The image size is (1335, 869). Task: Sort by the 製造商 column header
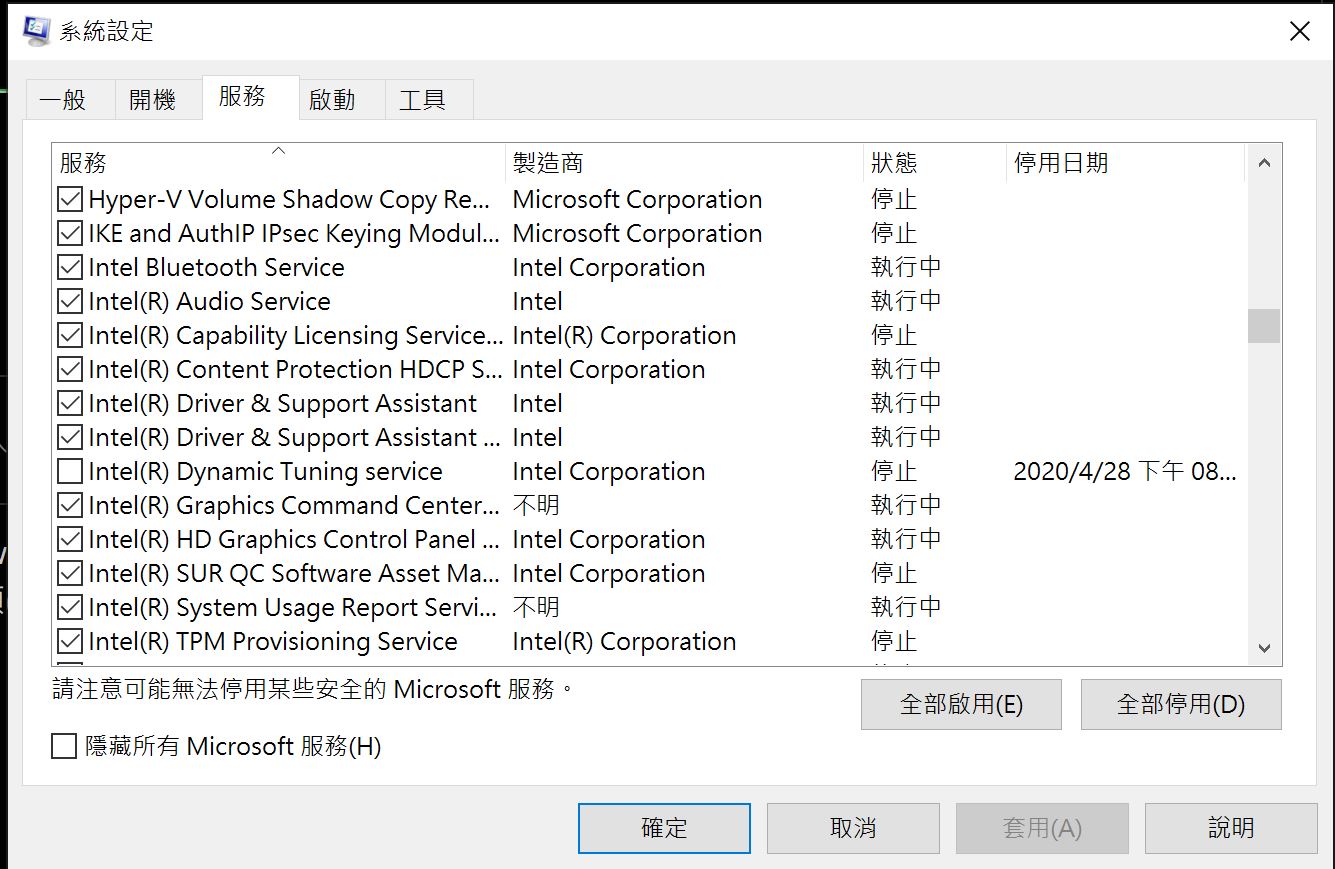coord(684,163)
